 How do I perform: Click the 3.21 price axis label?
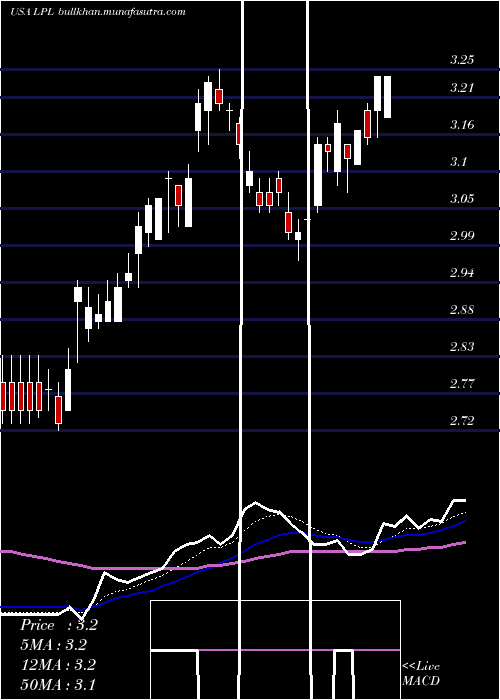tap(462, 88)
